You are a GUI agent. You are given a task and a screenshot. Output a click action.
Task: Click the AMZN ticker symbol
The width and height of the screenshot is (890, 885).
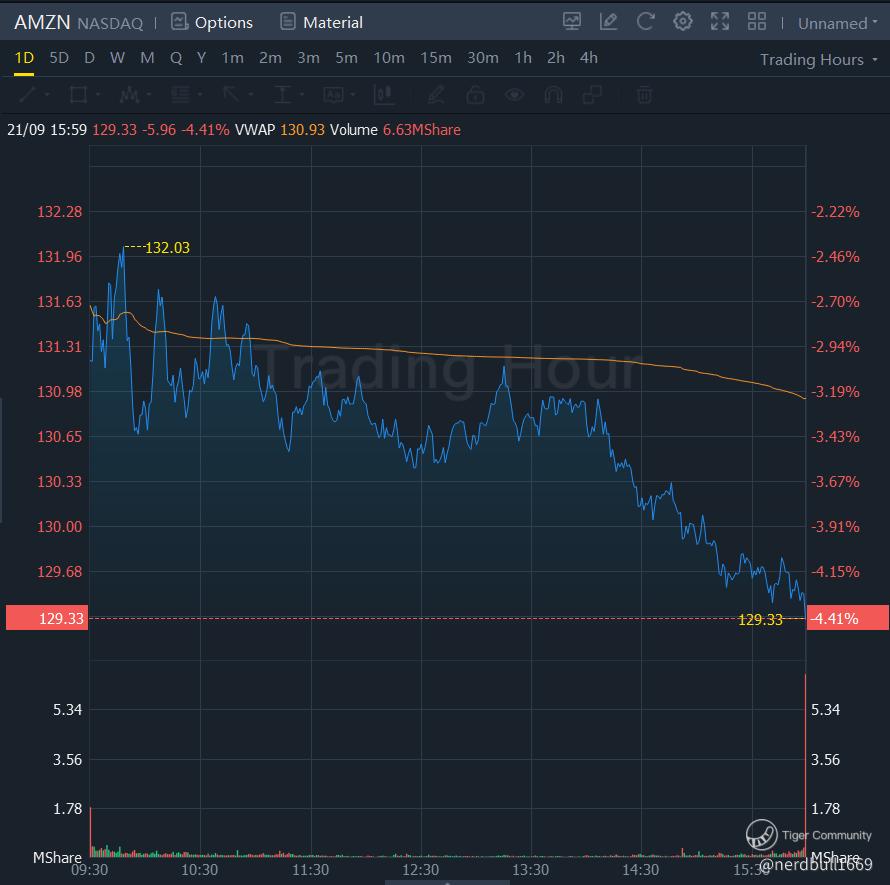tap(42, 22)
